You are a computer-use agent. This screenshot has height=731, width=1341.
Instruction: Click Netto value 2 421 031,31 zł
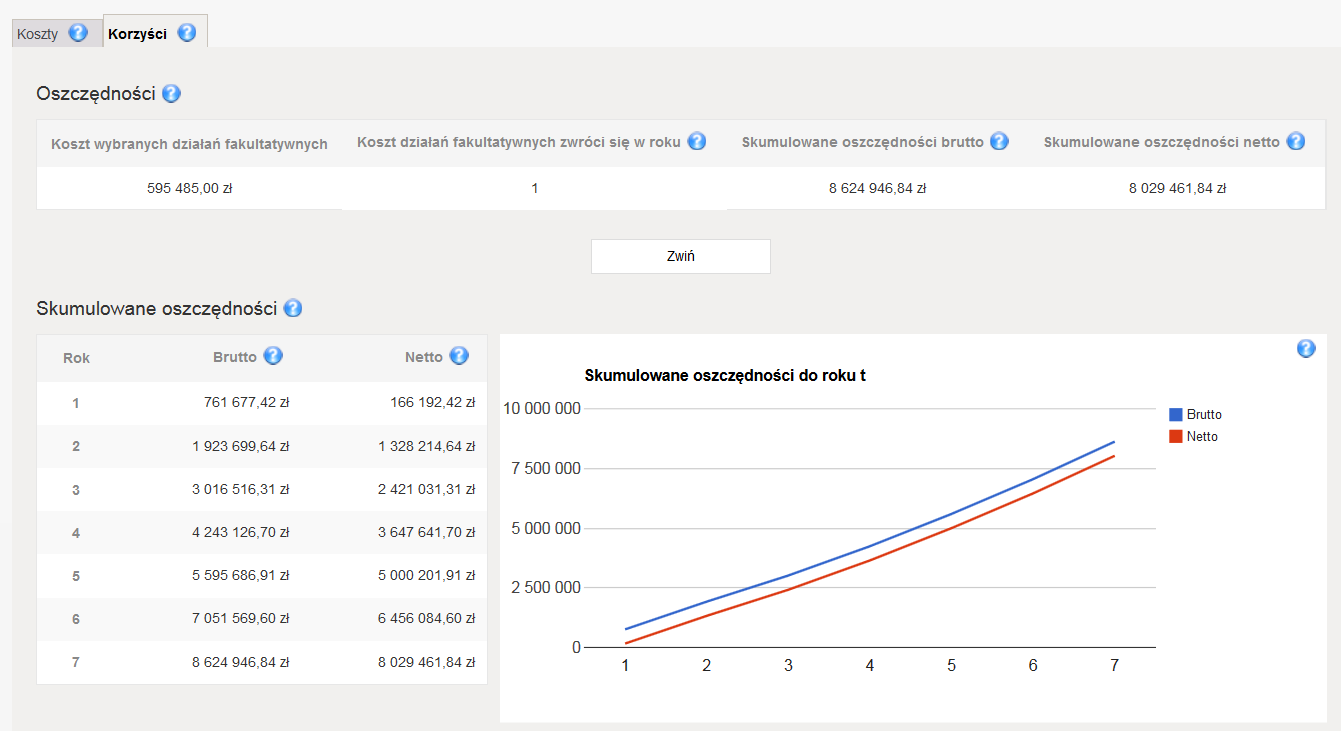coord(427,489)
